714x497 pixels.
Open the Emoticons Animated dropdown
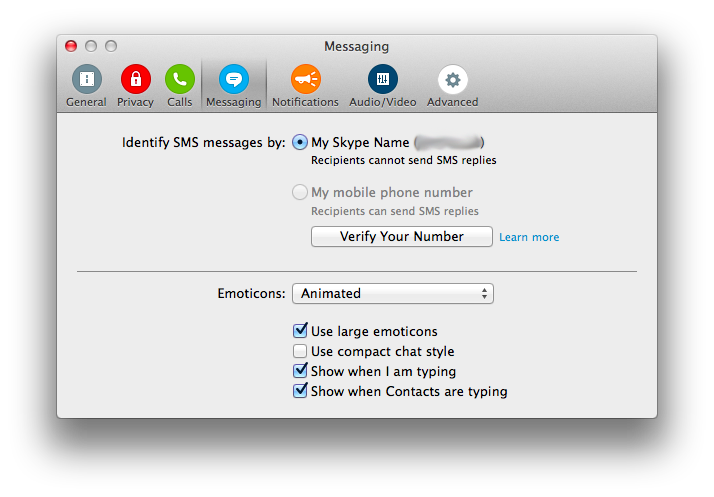tap(393, 293)
